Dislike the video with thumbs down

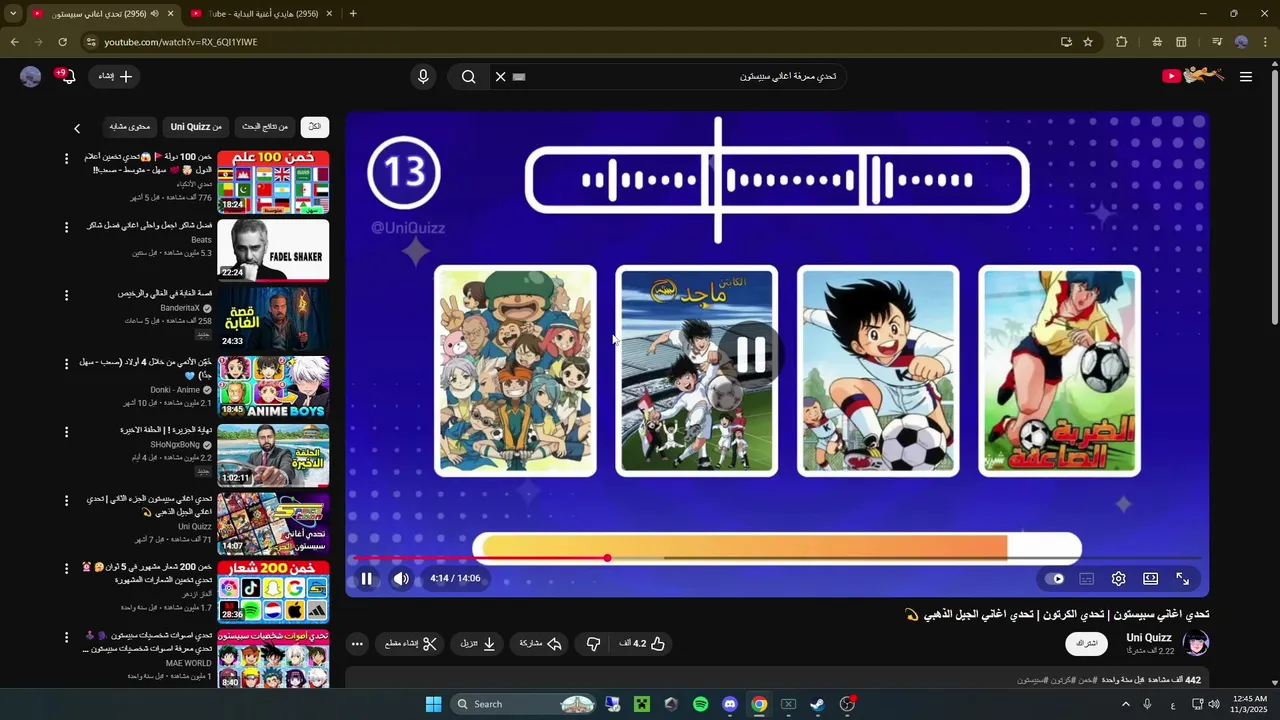point(592,643)
